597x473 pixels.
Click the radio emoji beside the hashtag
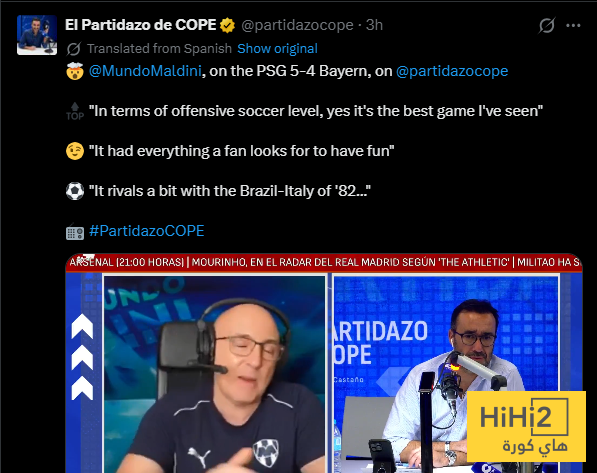(75, 232)
